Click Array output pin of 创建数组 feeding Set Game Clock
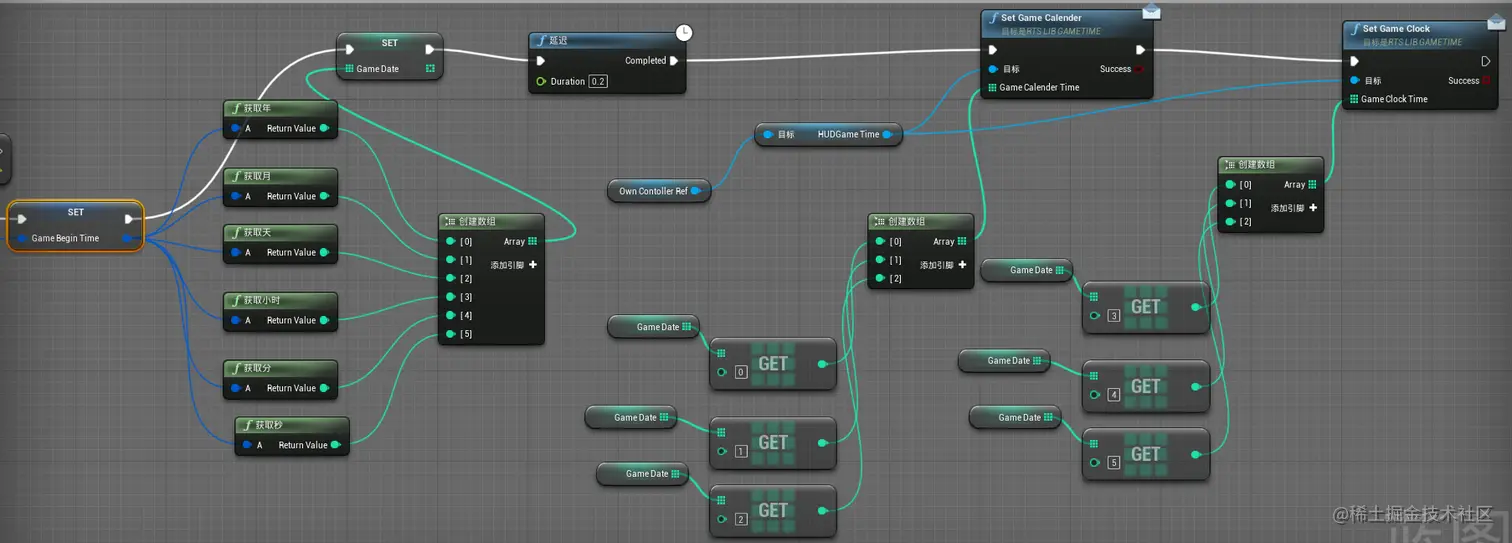The width and height of the screenshot is (1512, 543). coord(1312,185)
